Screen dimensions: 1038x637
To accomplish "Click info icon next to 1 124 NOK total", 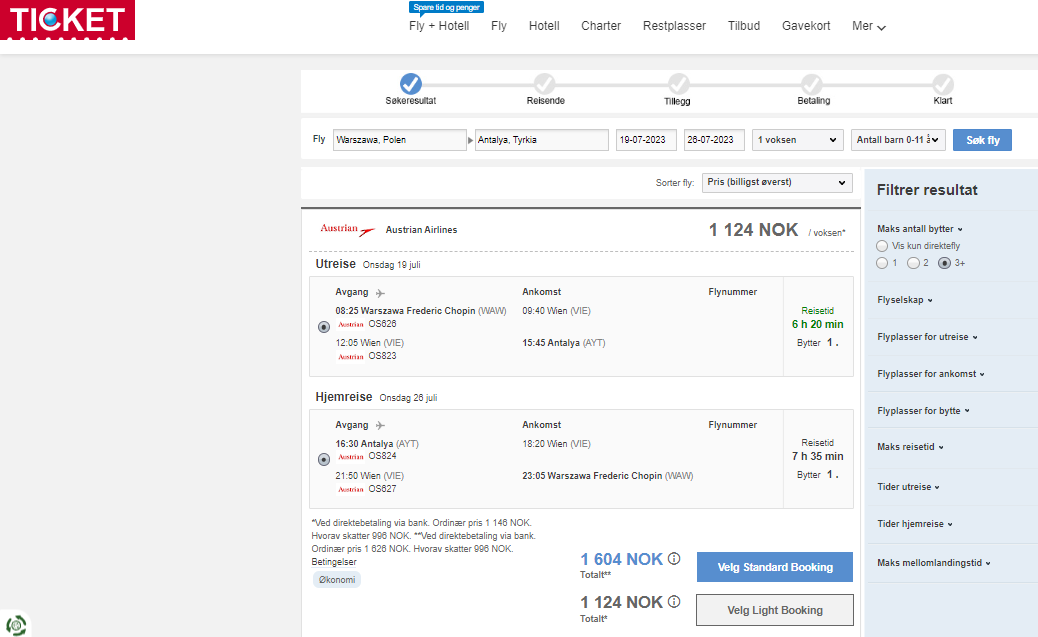I will [x=674, y=602].
